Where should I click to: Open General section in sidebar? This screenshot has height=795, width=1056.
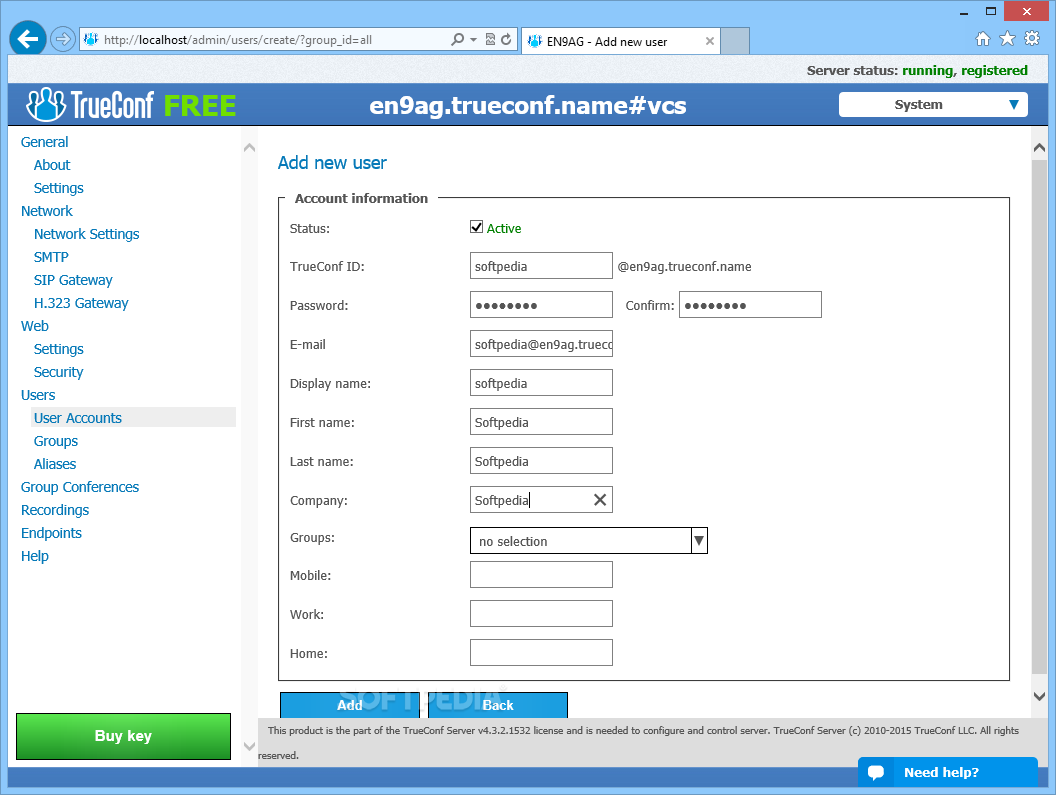pos(44,142)
